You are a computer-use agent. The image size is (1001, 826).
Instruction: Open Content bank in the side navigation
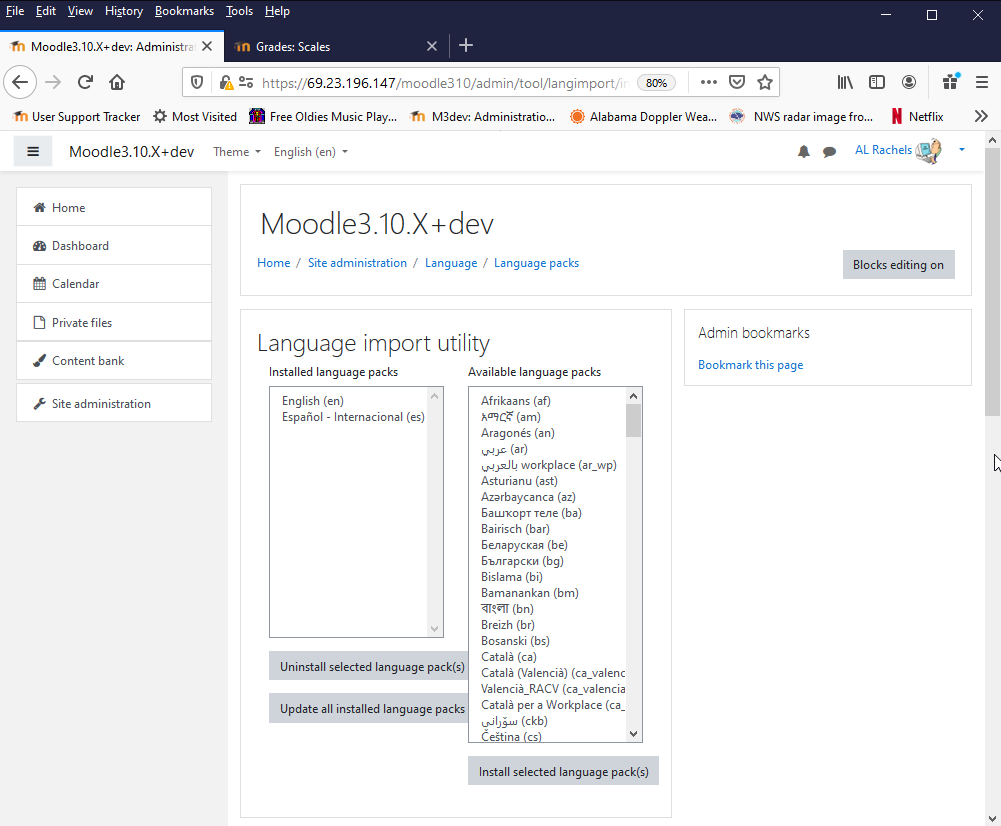[114, 361]
